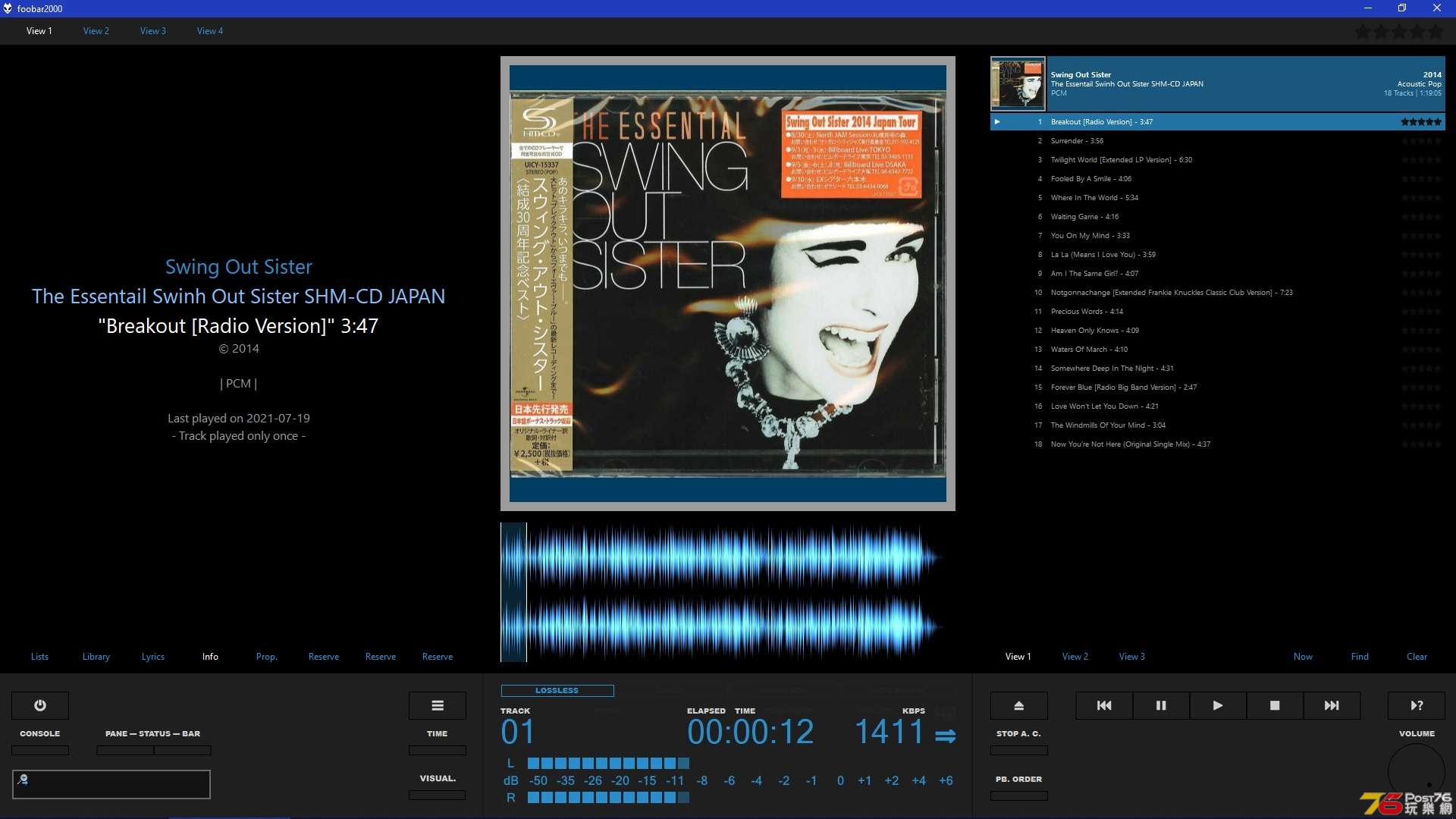The width and height of the screenshot is (1456, 819).
Task: Click the elapsed time display 00:00:12
Action: pyautogui.click(x=750, y=732)
